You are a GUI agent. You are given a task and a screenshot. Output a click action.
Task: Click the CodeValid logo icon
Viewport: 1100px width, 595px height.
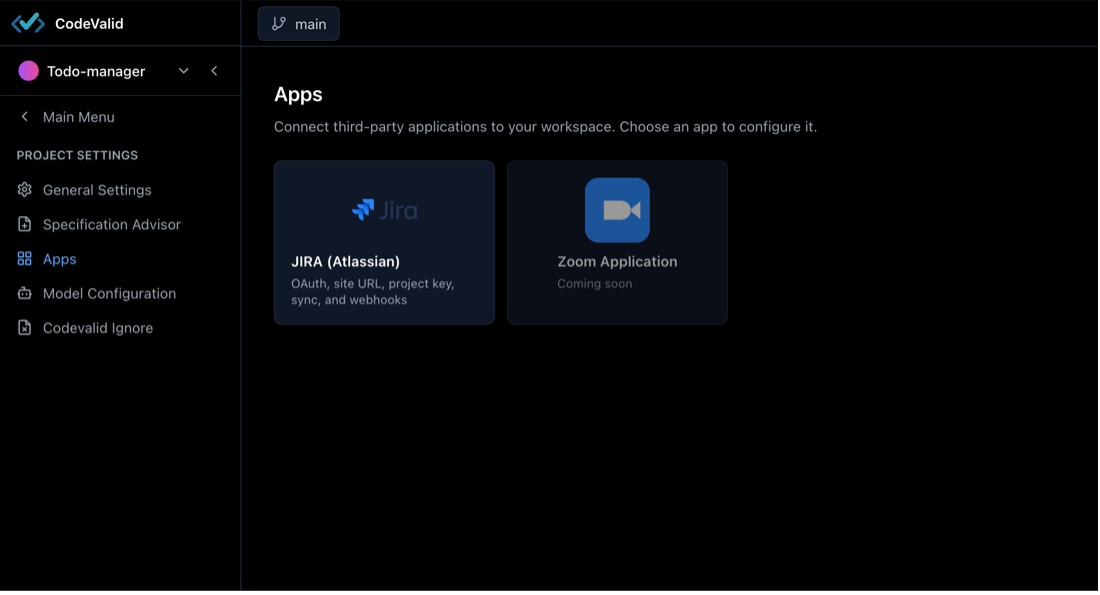tap(28, 23)
